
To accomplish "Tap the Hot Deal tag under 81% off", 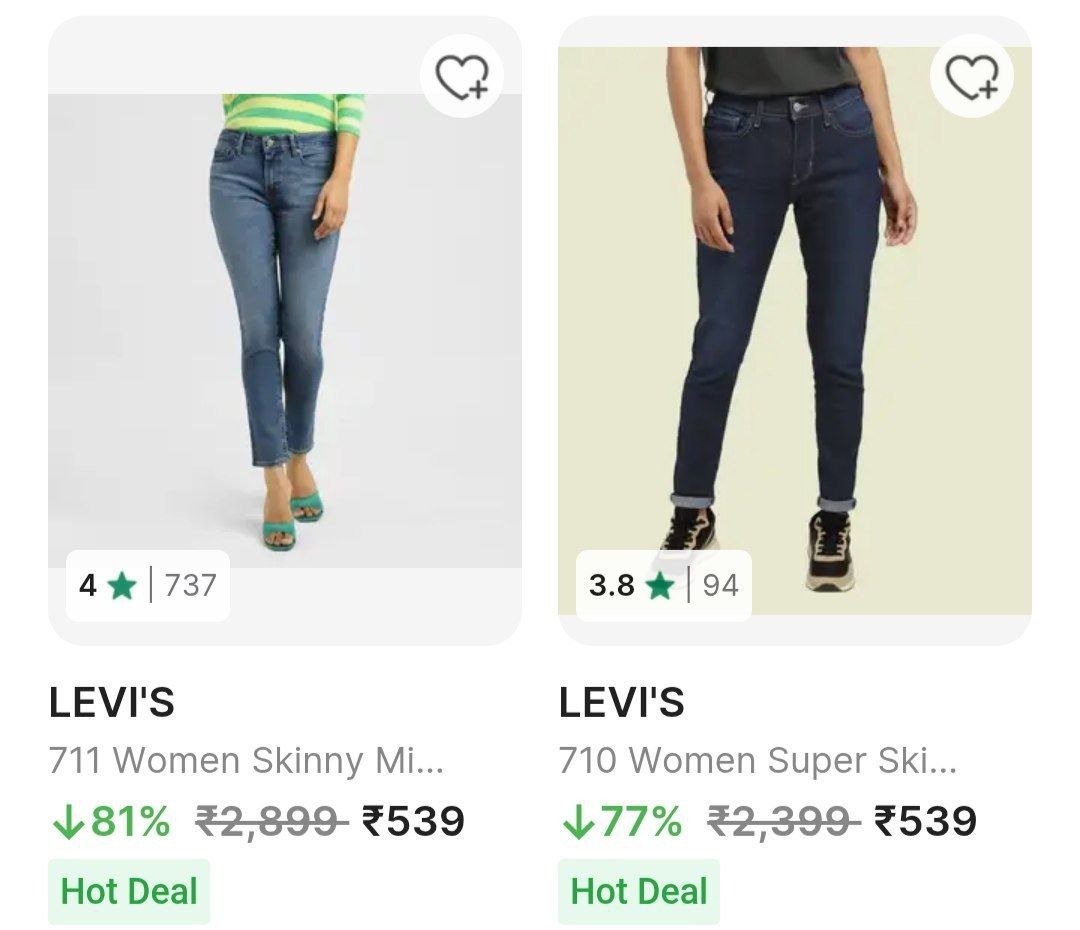I will (129, 891).
